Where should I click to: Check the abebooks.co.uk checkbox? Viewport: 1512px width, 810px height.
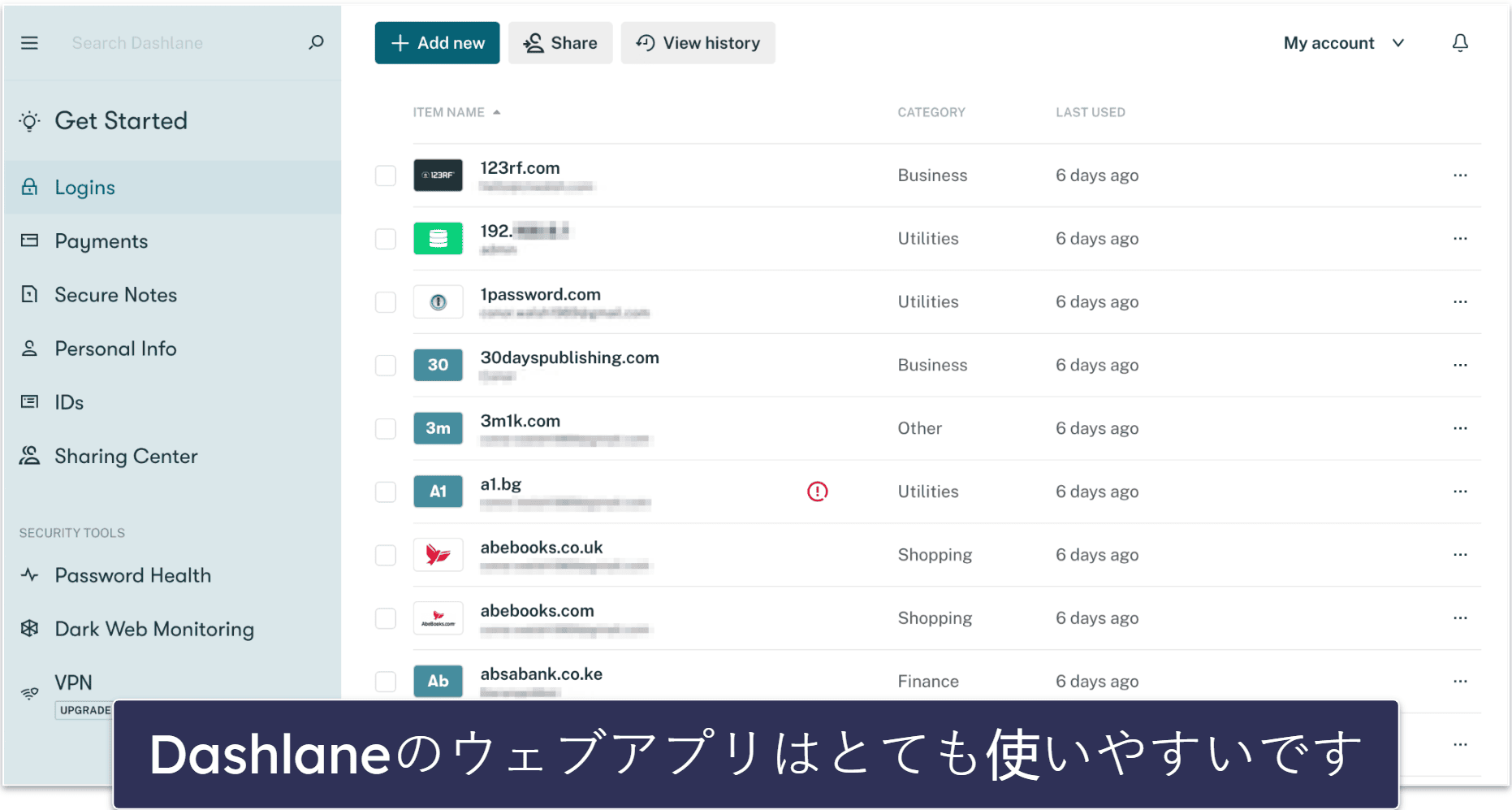tap(386, 556)
